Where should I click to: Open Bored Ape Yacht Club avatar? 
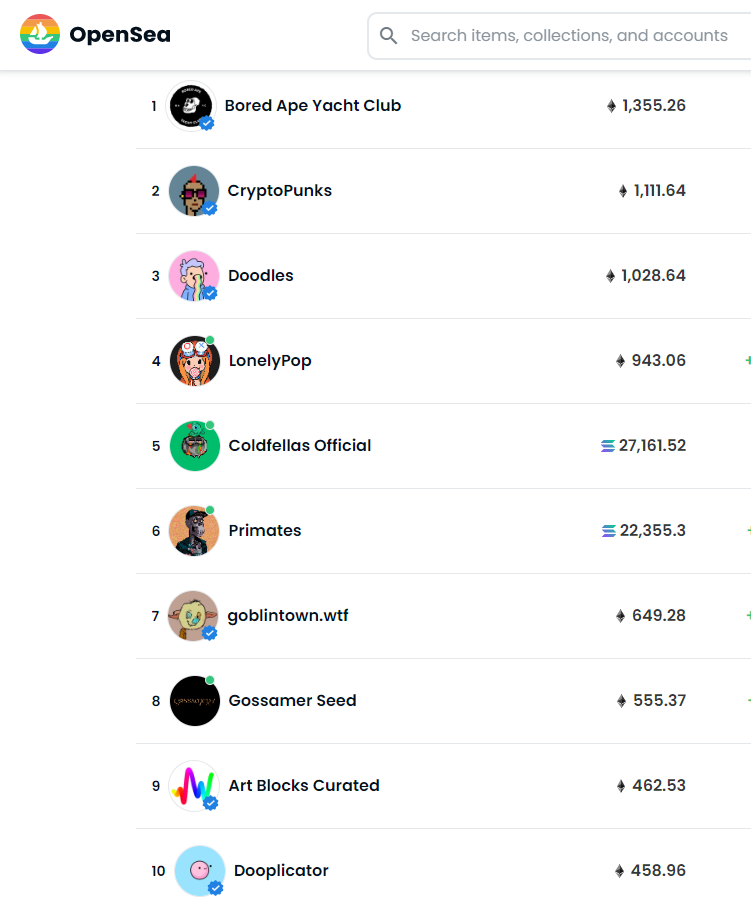coord(190,106)
